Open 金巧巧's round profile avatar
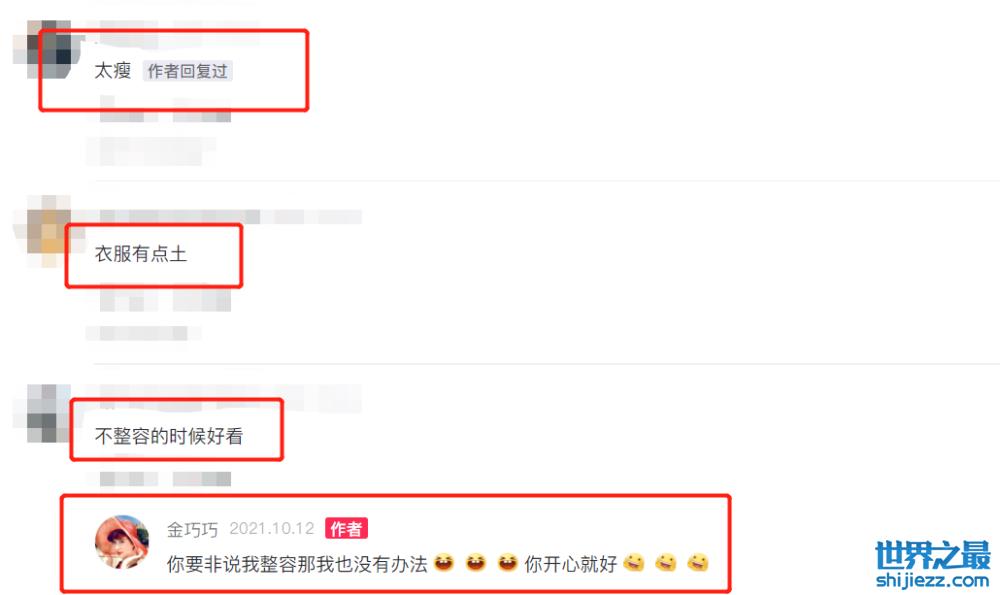The image size is (1000, 595). click(x=122, y=542)
